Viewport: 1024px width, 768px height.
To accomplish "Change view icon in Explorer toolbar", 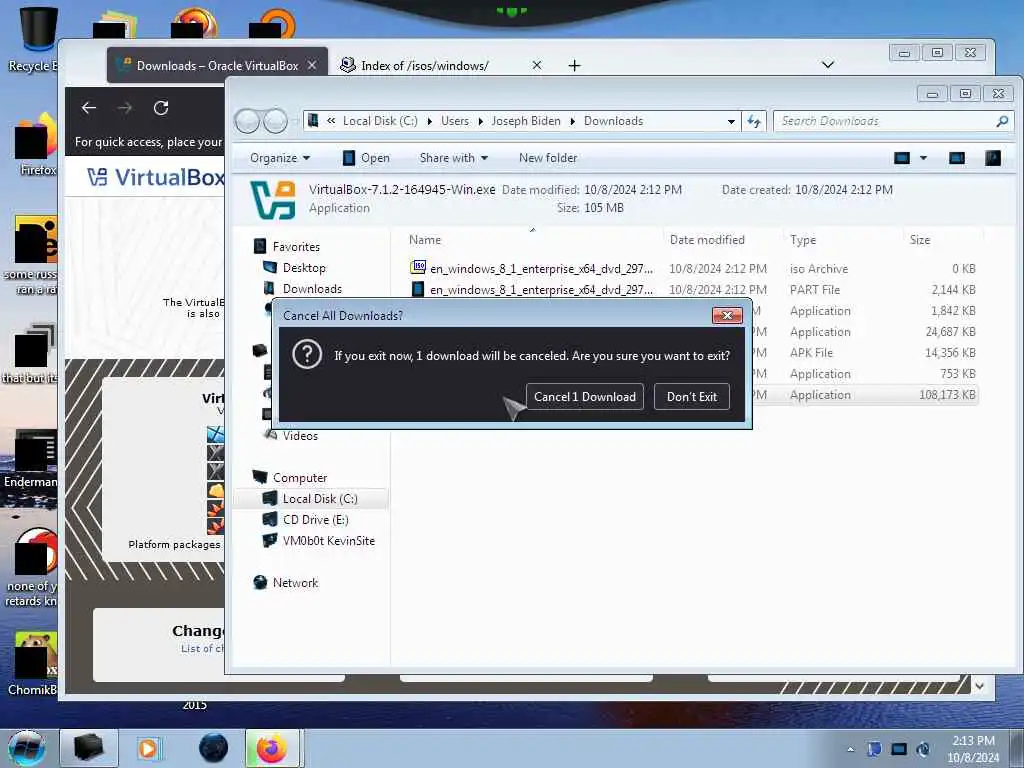I will click(x=902, y=158).
